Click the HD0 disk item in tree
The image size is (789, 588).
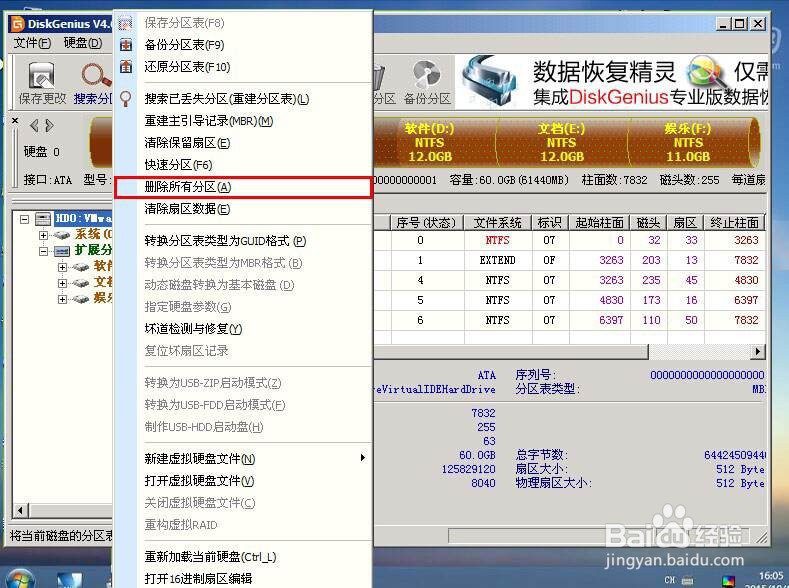click(x=83, y=219)
